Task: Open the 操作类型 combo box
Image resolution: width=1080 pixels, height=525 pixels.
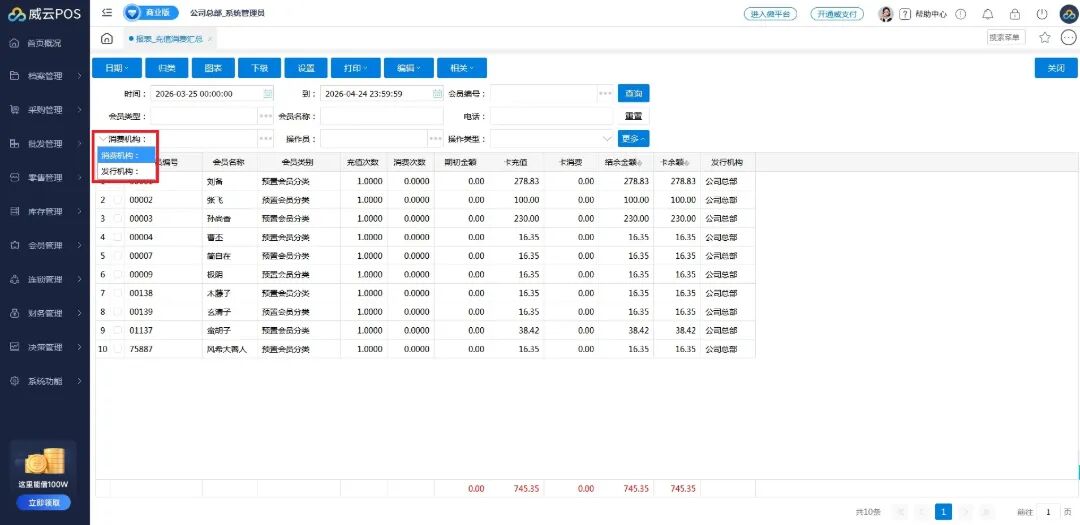Action: 552,139
